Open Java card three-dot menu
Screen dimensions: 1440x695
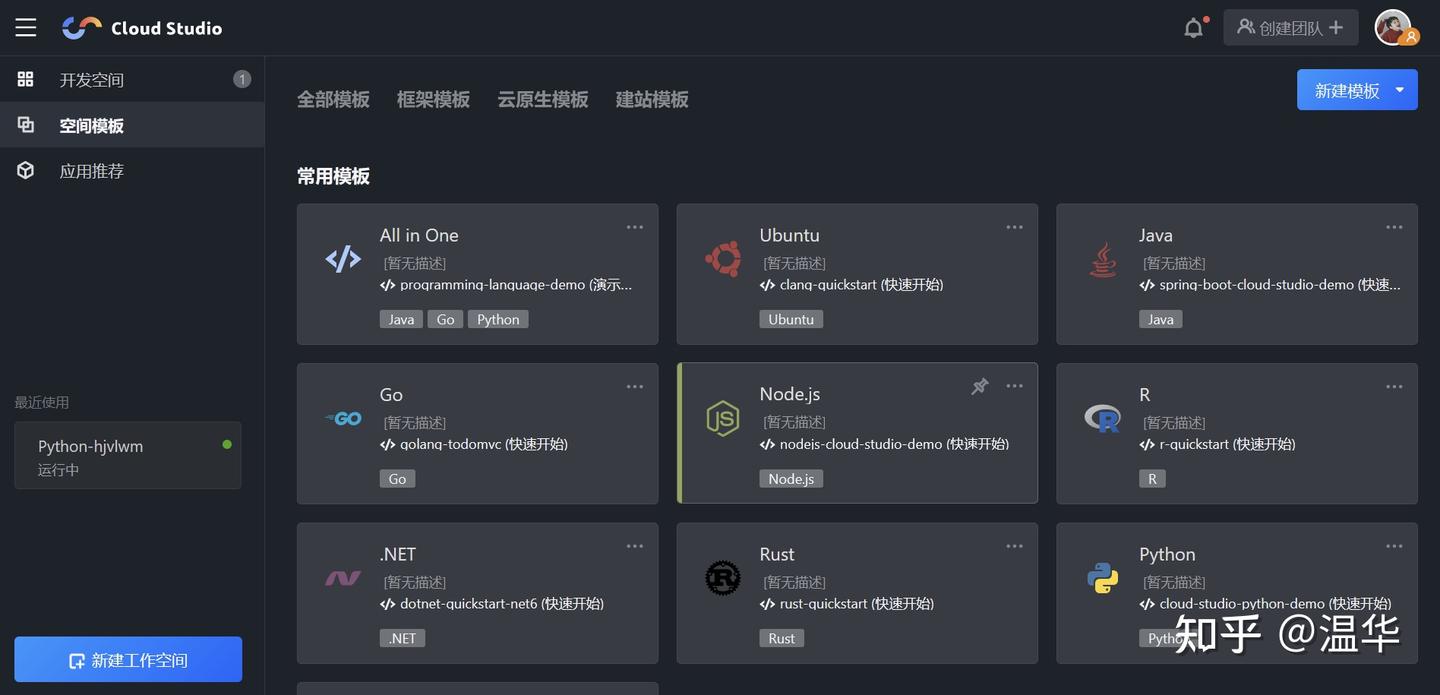click(x=1394, y=227)
